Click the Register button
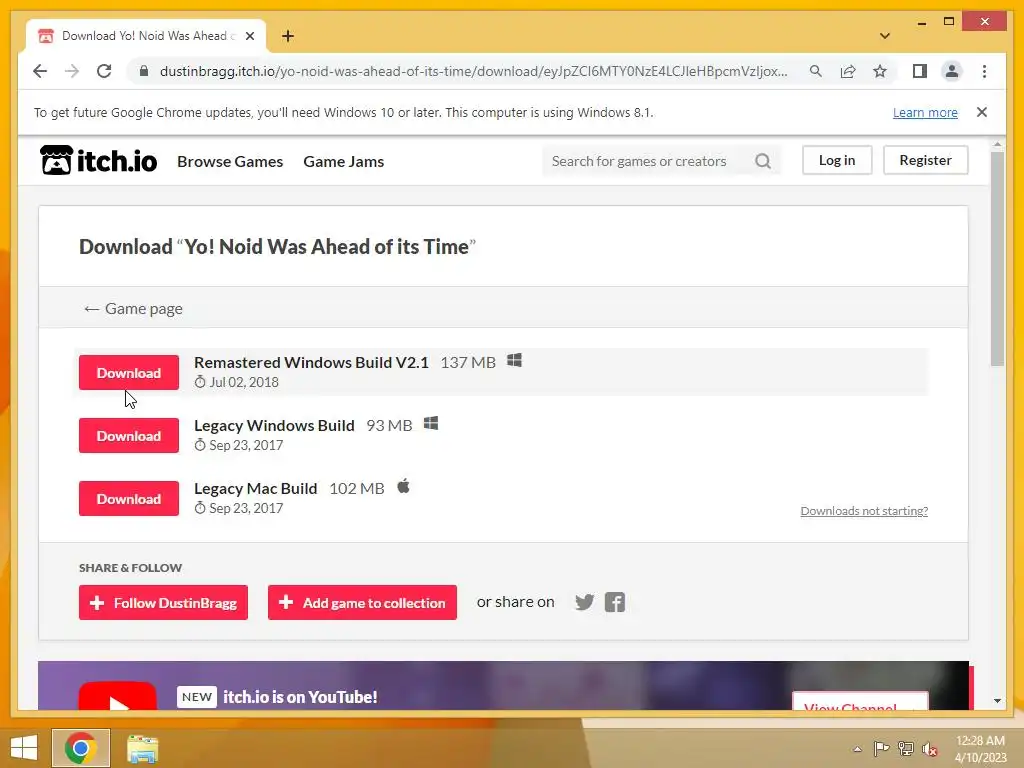The height and width of the screenshot is (768, 1024). click(925, 160)
